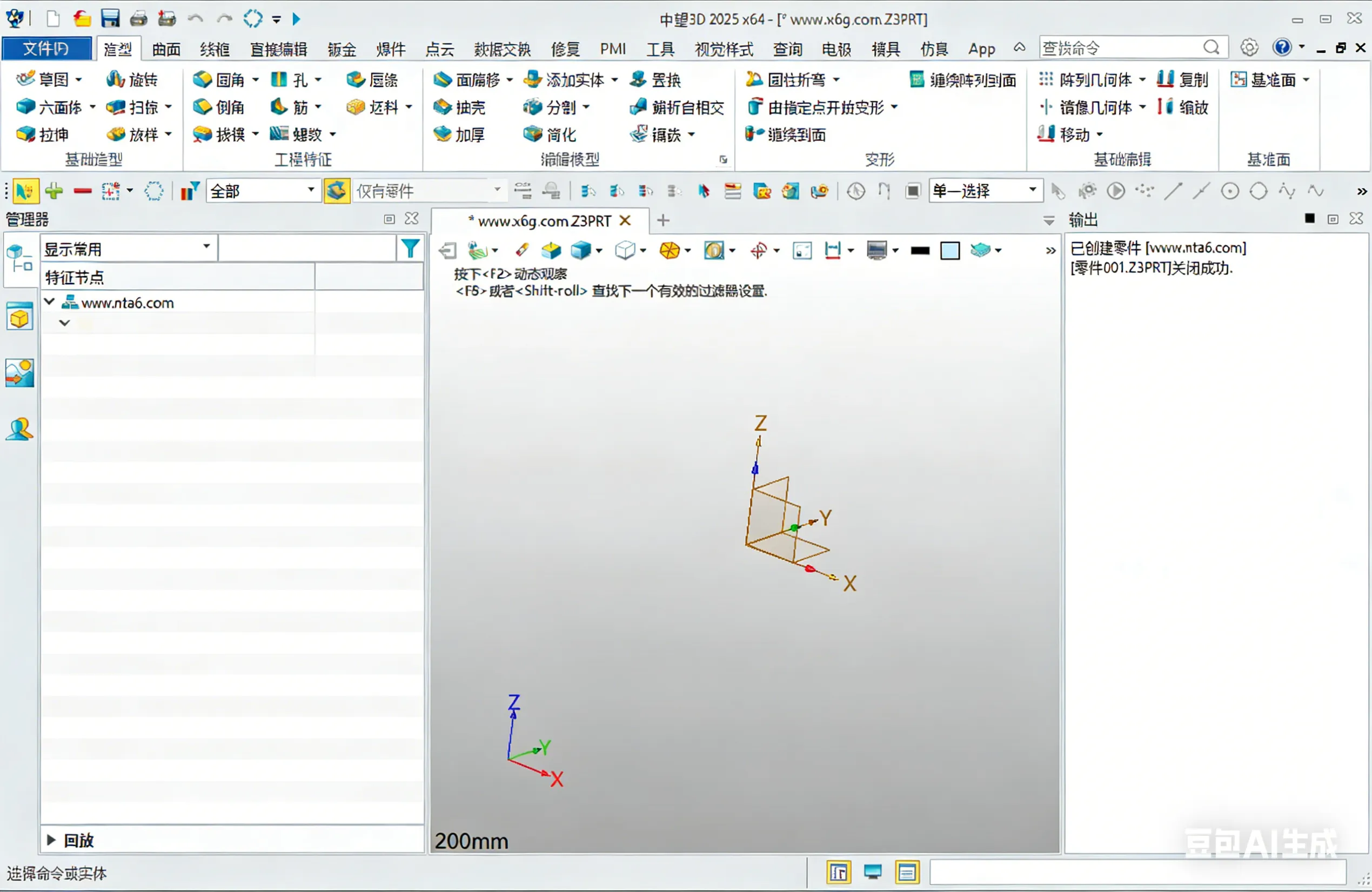The image size is (1372, 892).
Task: Click the filter funnel icon in manager
Action: [x=410, y=249]
